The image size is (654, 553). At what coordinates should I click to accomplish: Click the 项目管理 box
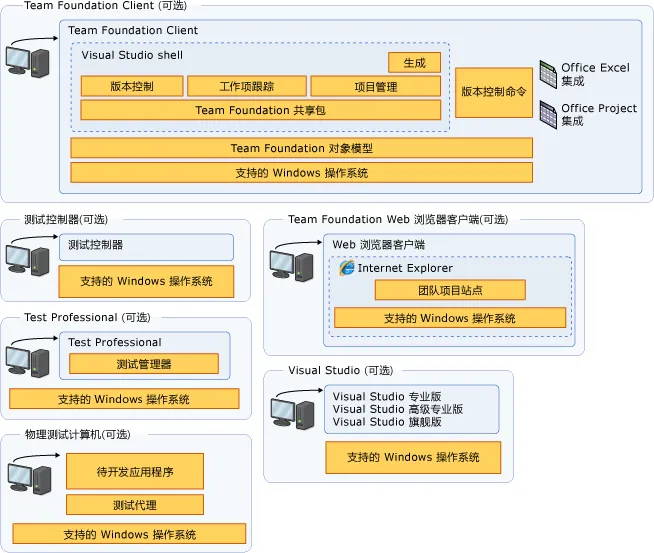click(x=375, y=87)
